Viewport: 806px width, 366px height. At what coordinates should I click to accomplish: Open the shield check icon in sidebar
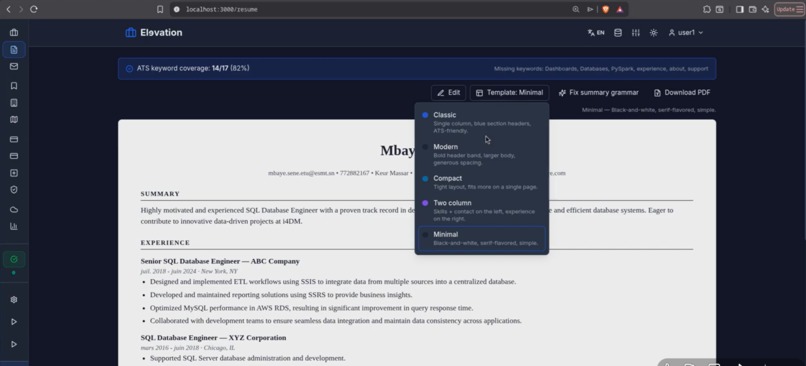point(14,190)
